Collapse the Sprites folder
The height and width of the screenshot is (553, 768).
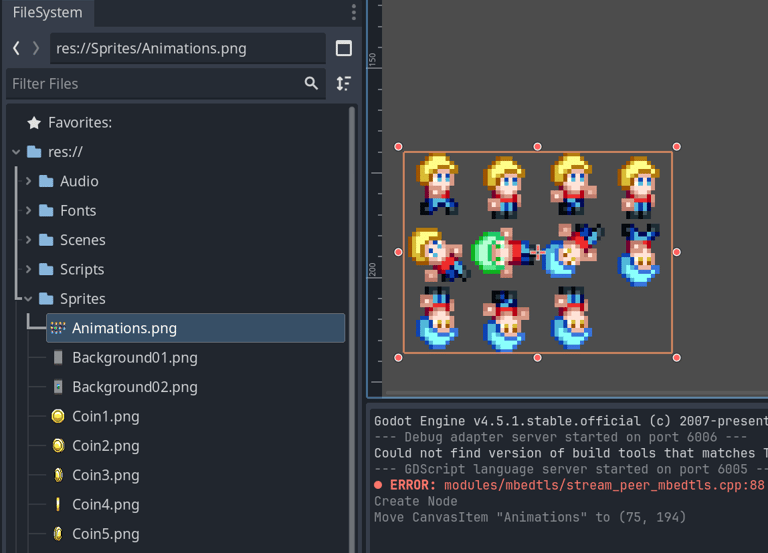pyautogui.click(x=28, y=299)
